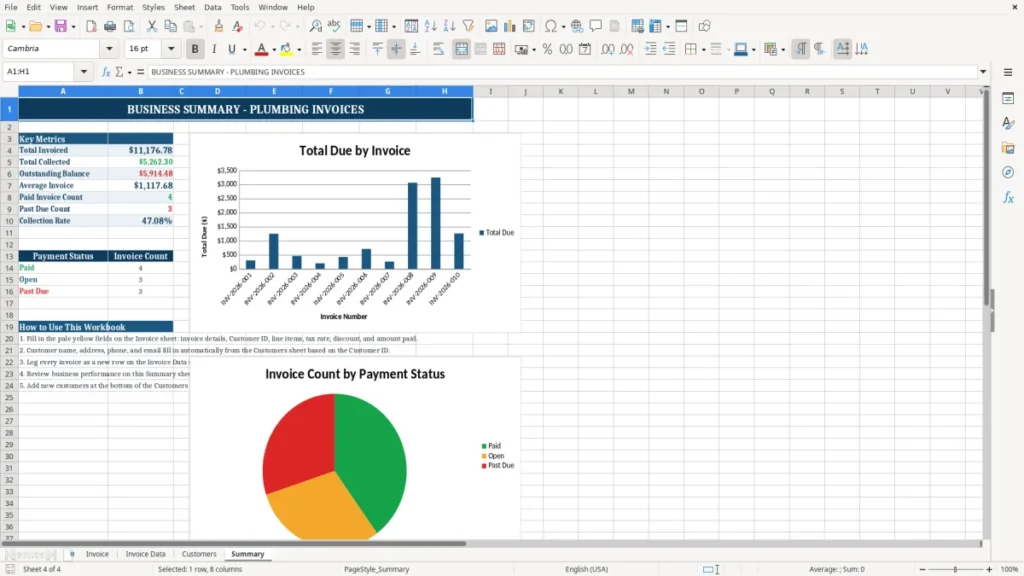
Task: Open the font size dropdown
Action: [171, 49]
